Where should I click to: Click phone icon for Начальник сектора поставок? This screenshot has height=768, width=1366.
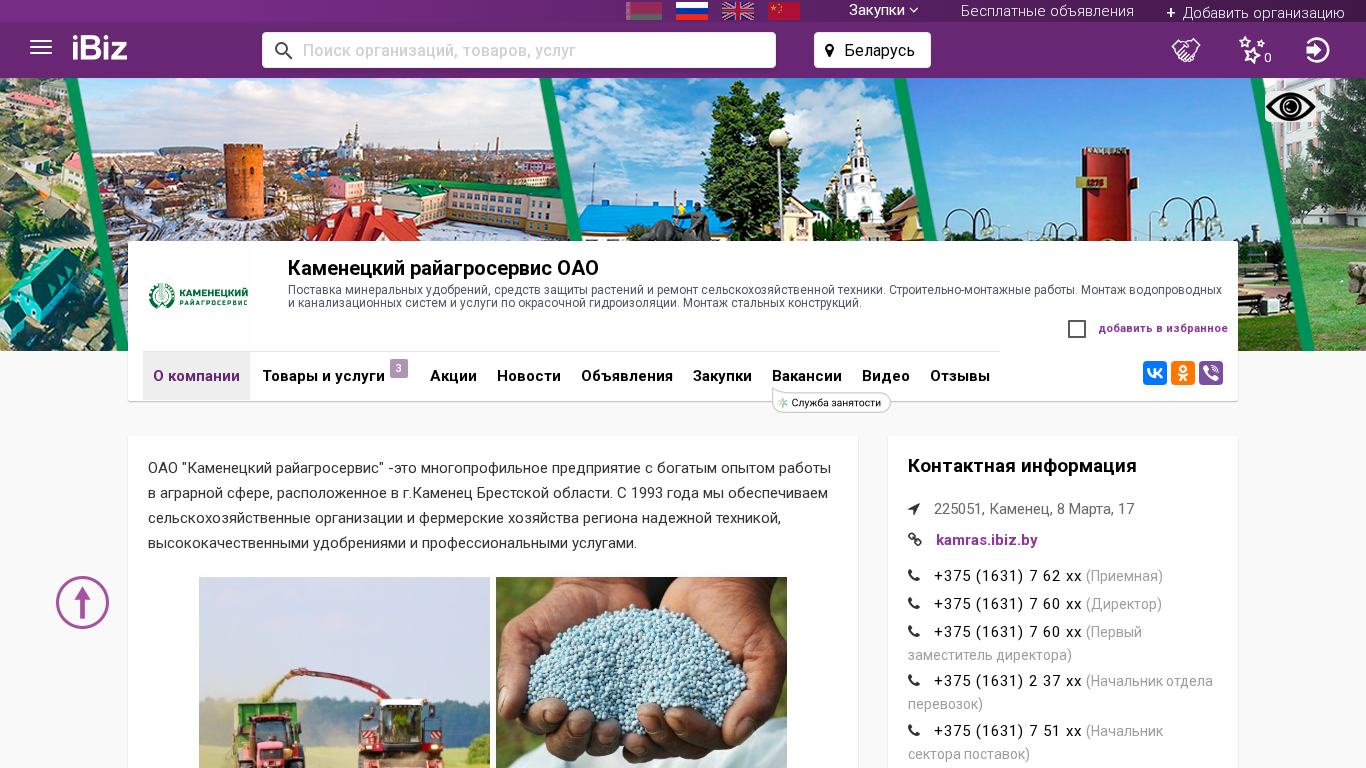tap(914, 731)
